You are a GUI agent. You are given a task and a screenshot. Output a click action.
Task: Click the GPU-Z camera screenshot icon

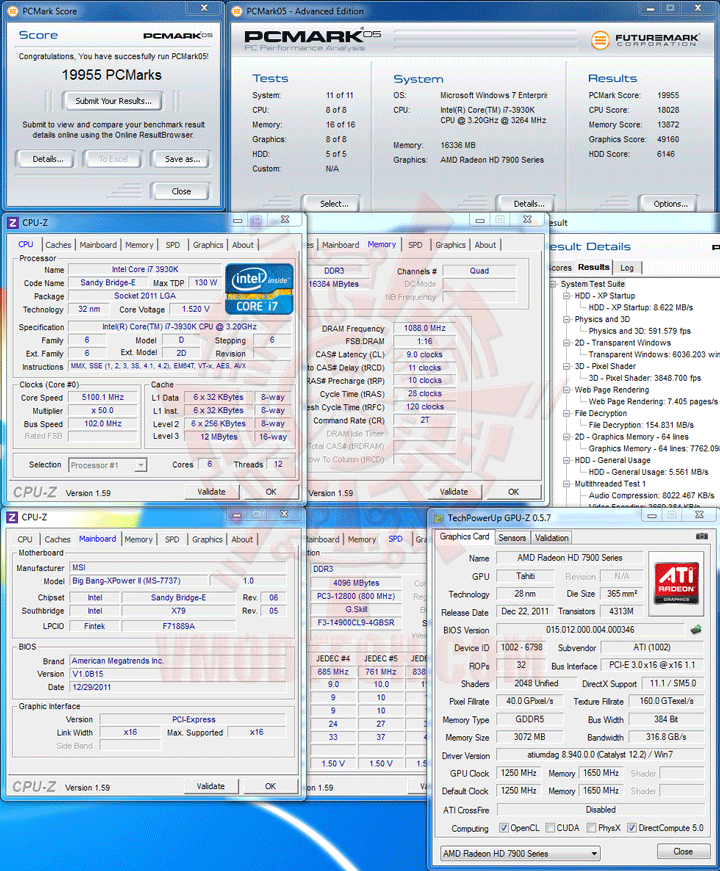(702, 536)
